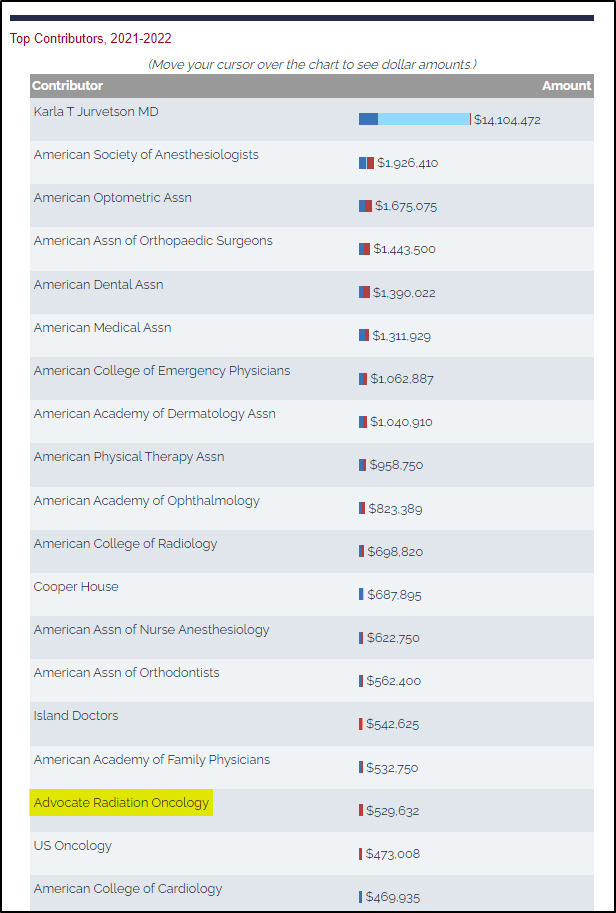
Task: Click the Karla T Jurvetson MD bar chart
Action: pyautogui.click(x=415, y=119)
